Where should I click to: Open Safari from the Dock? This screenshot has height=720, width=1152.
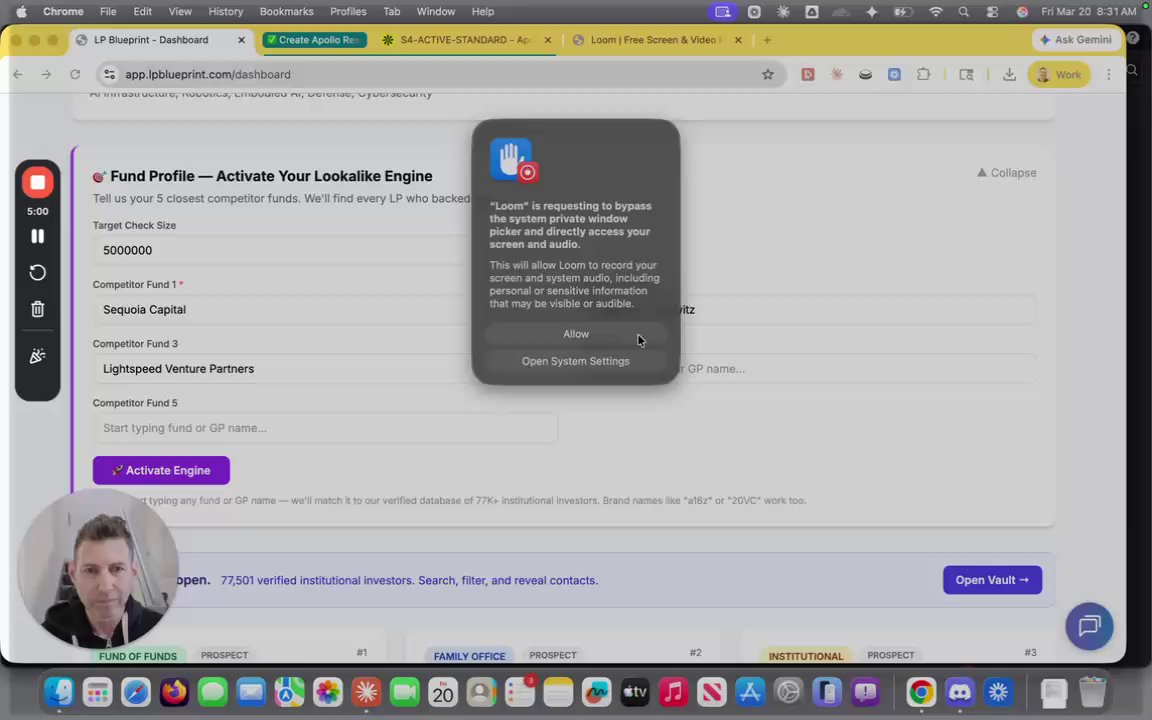pos(136,691)
